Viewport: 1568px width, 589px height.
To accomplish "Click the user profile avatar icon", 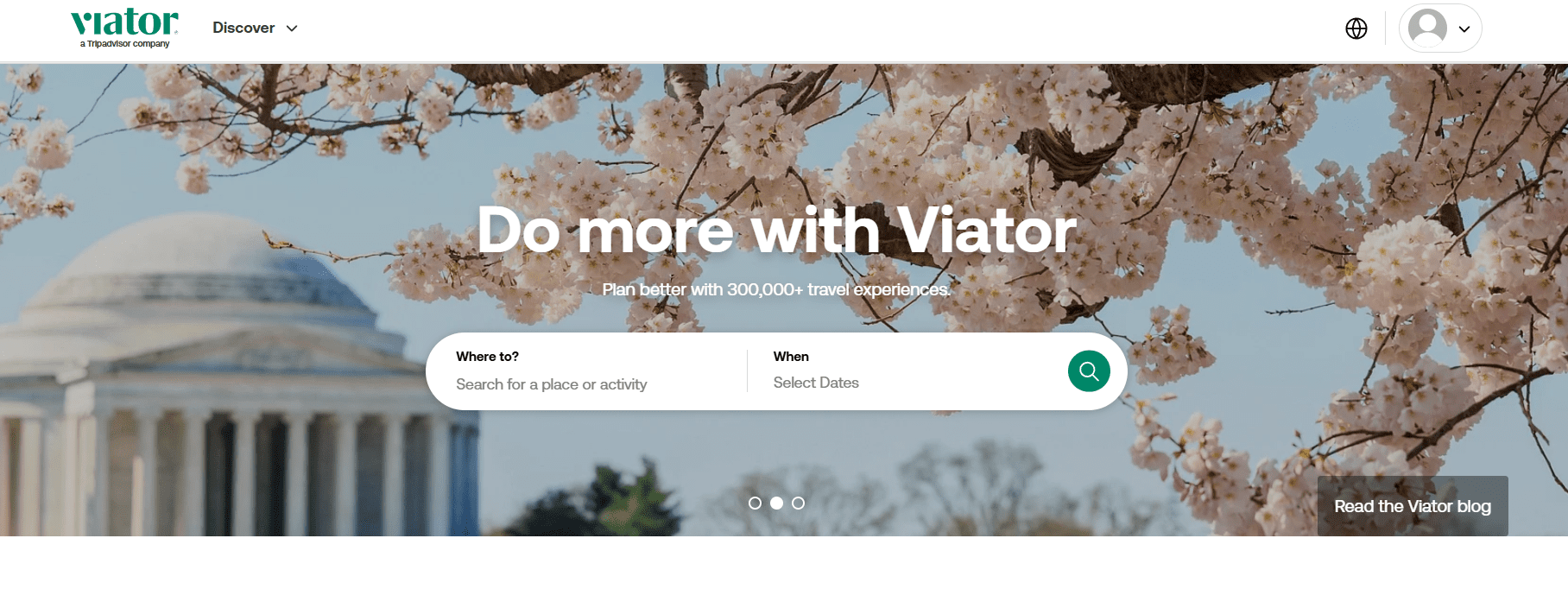I will (1427, 28).
